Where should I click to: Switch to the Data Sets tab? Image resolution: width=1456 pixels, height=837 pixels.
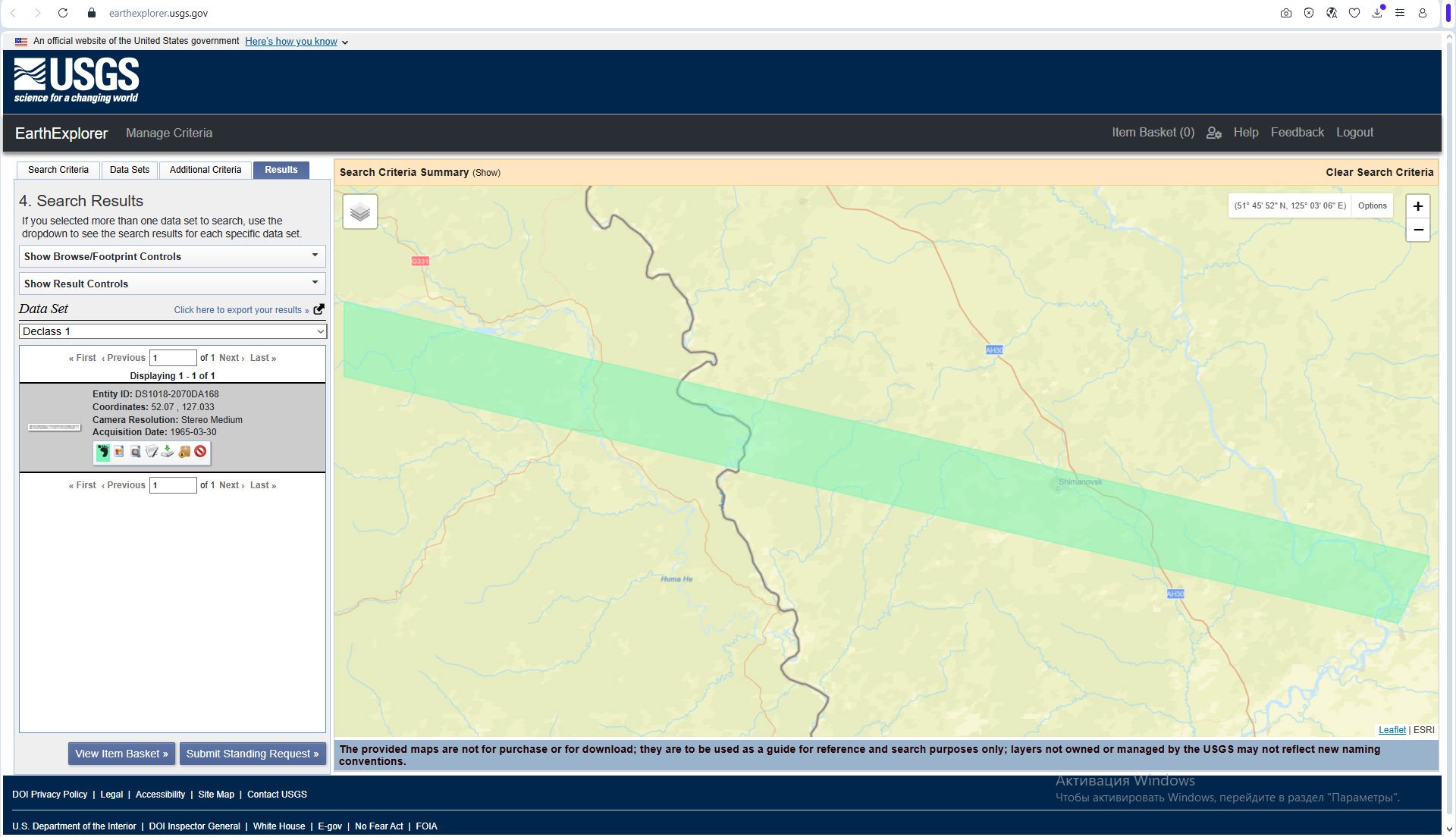(x=130, y=170)
